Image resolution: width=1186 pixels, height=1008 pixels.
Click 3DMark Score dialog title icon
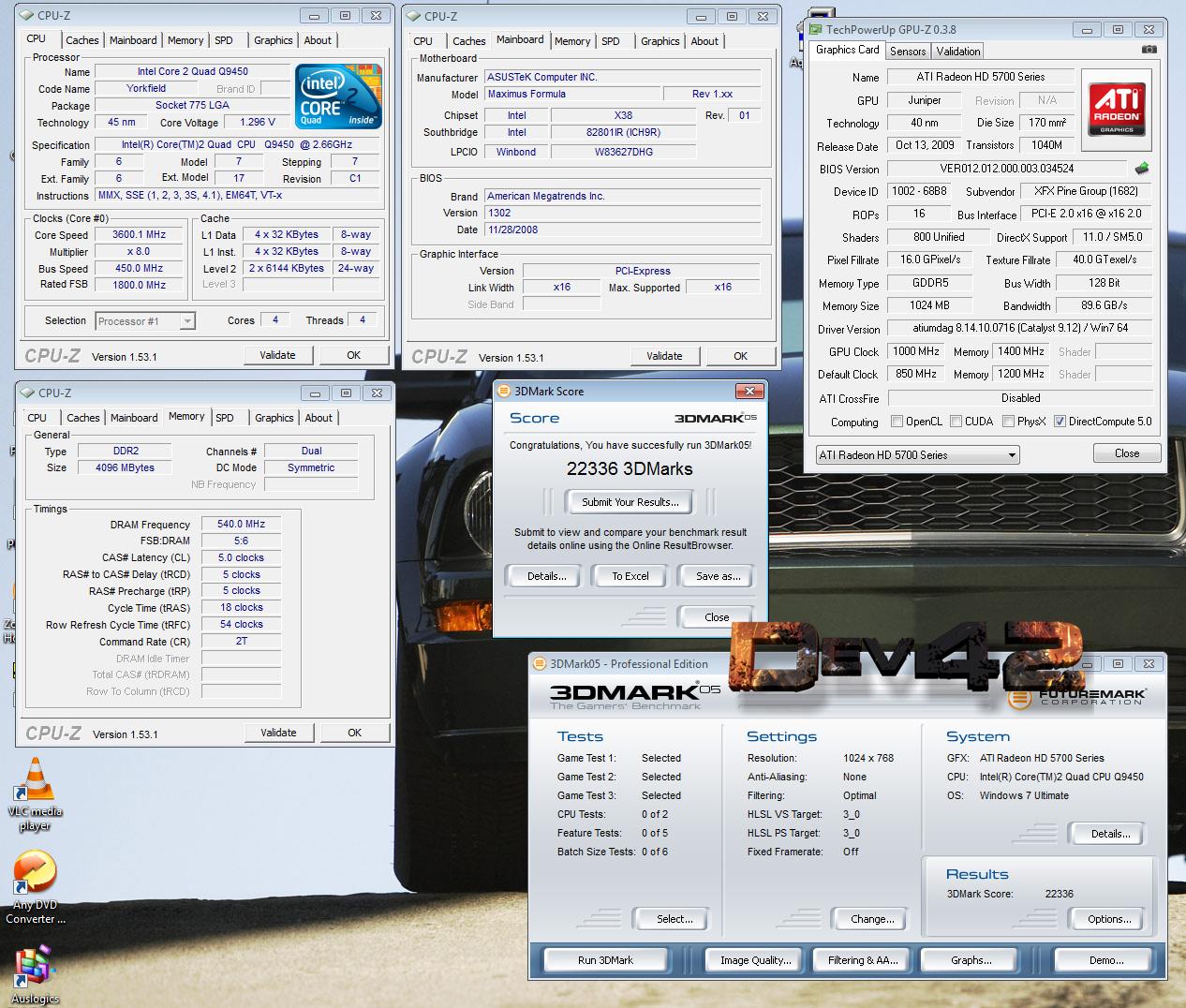point(503,392)
